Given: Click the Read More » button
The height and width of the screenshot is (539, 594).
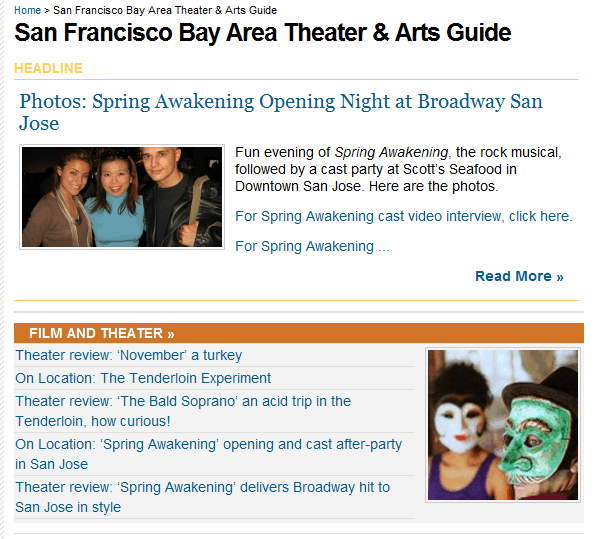Looking at the screenshot, I should pyautogui.click(x=519, y=276).
